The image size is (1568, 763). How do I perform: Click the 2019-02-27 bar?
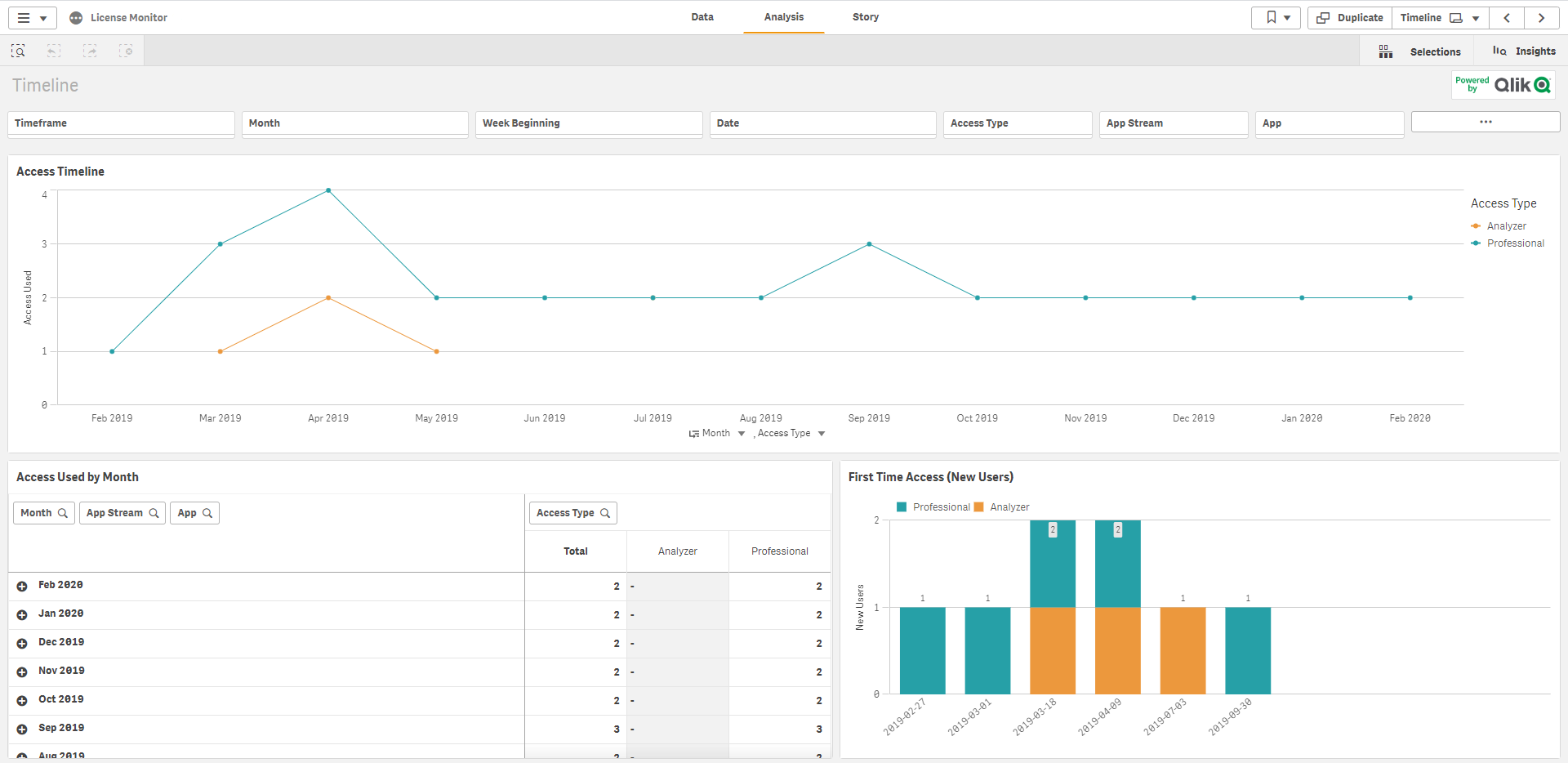(923, 650)
